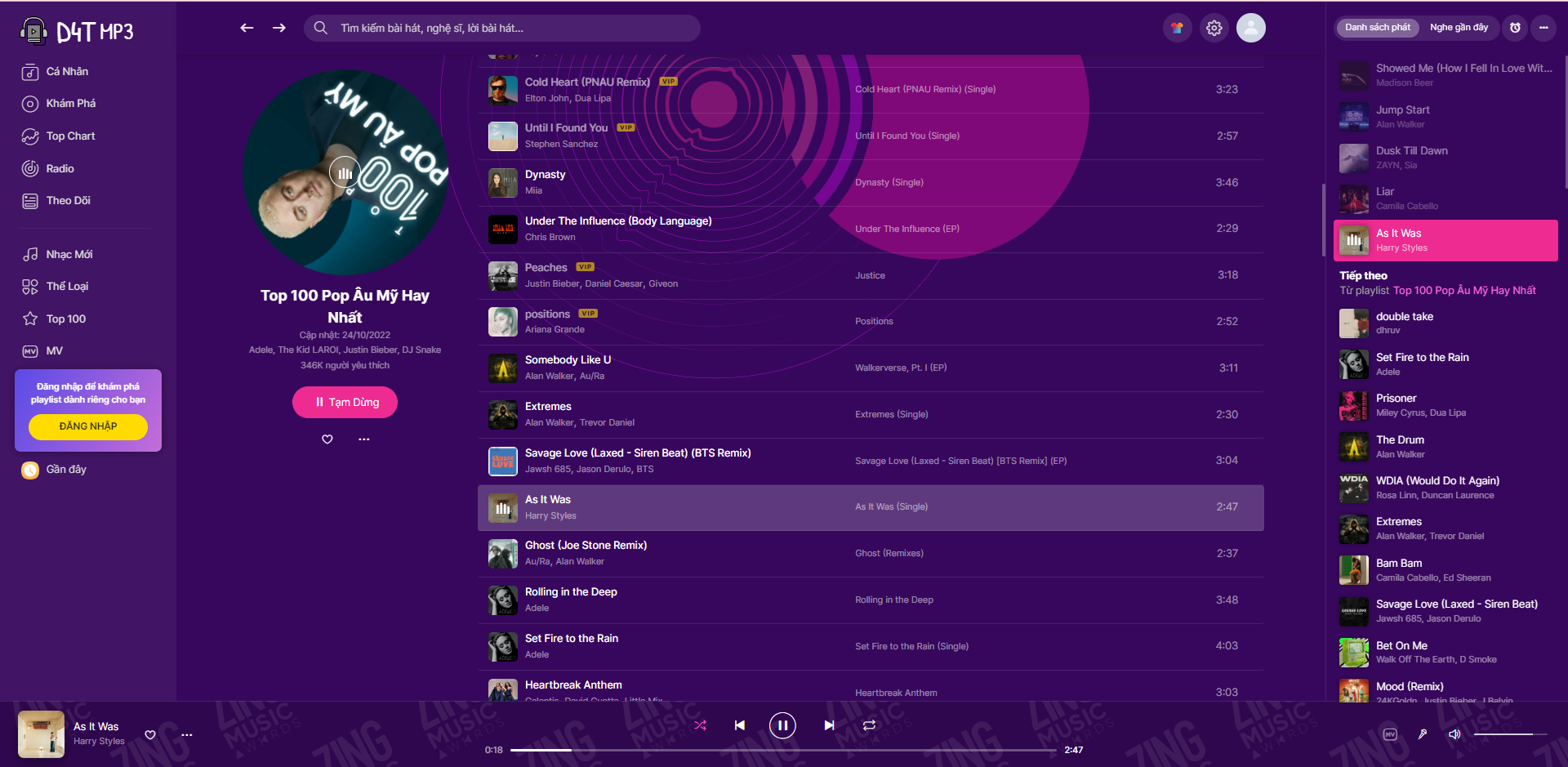
Task: Switch to Danh sách phát tab
Action: (1378, 28)
